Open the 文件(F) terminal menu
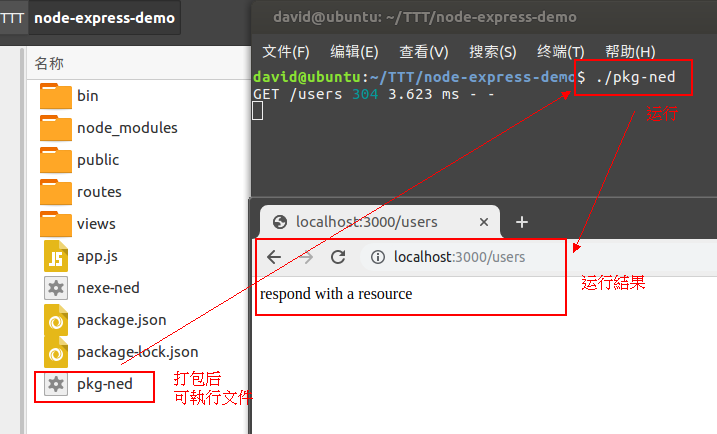Screen dimensions: 717x434 coord(285,52)
